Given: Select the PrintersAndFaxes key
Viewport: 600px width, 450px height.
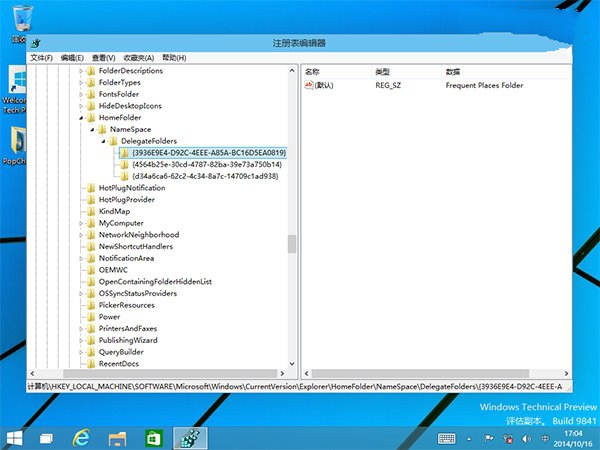Looking at the screenshot, I should [x=128, y=329].
